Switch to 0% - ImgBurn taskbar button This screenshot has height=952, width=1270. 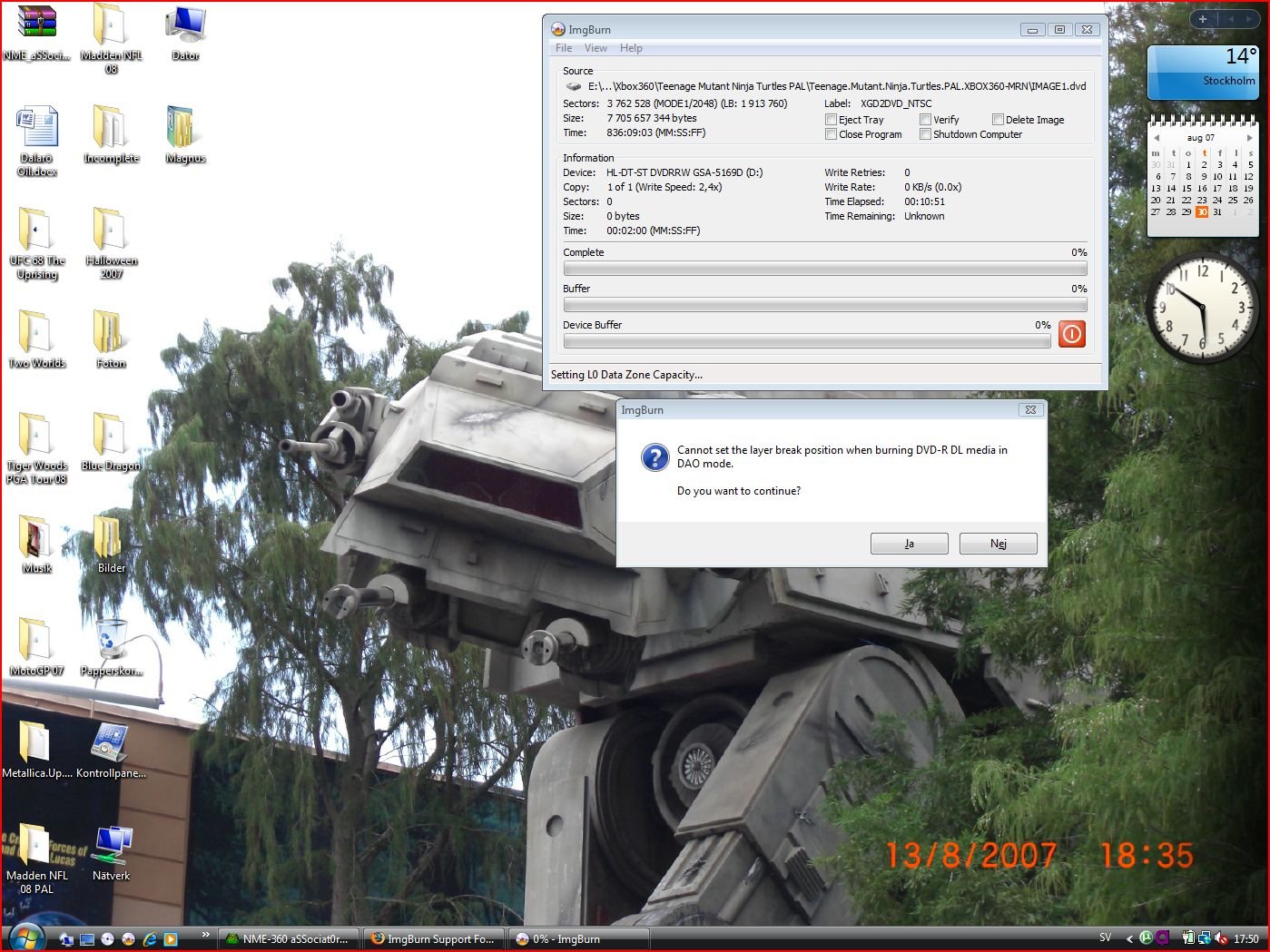578,939
